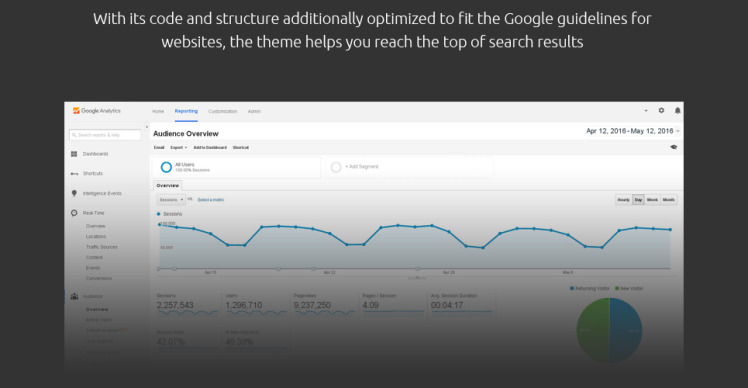Click the Shortcuts sidebar icon
The image size is (748, 388).
74,174
